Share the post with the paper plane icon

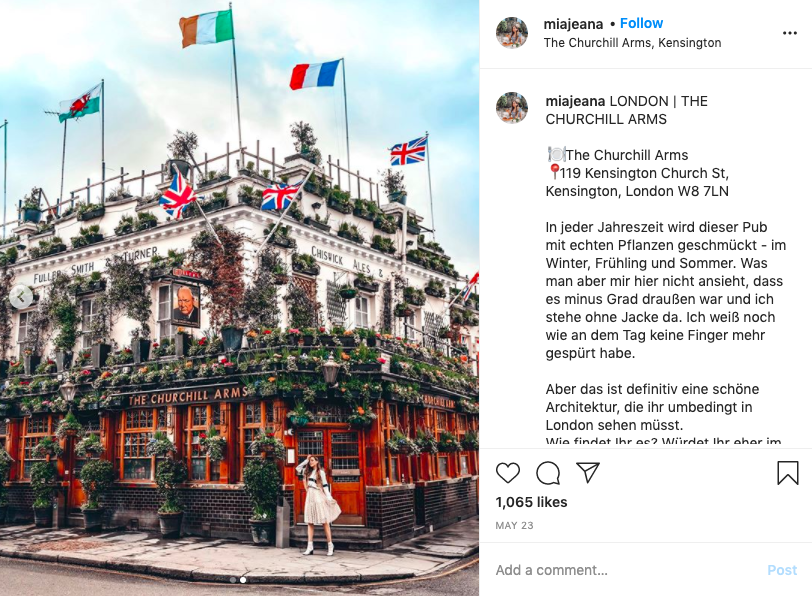coord(588,472)
